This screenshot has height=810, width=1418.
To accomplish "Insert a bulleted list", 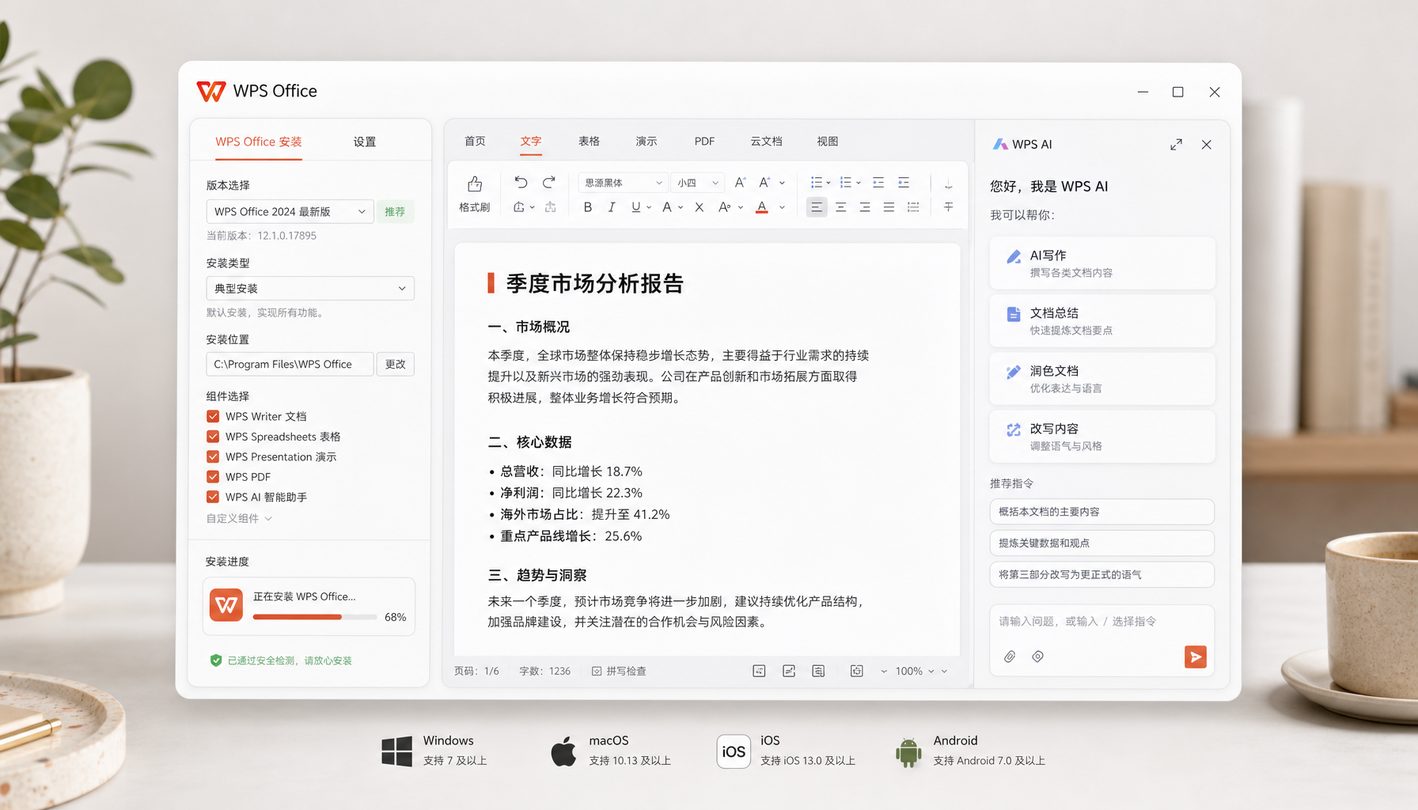I will 816,182.
